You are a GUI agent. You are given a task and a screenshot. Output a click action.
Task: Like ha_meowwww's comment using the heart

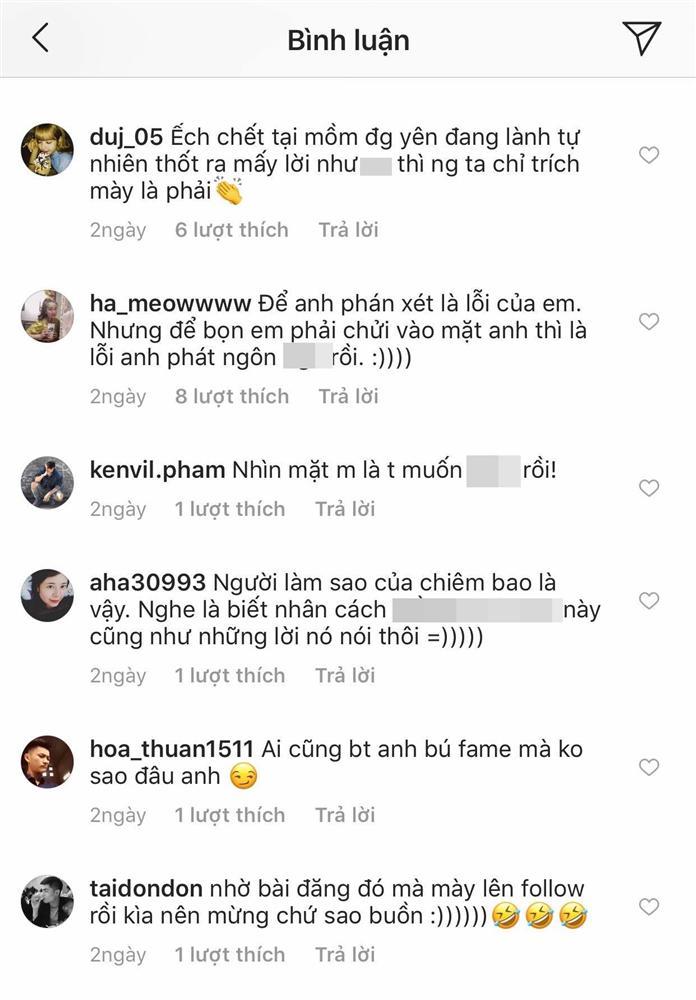click(x=649, y=320)
